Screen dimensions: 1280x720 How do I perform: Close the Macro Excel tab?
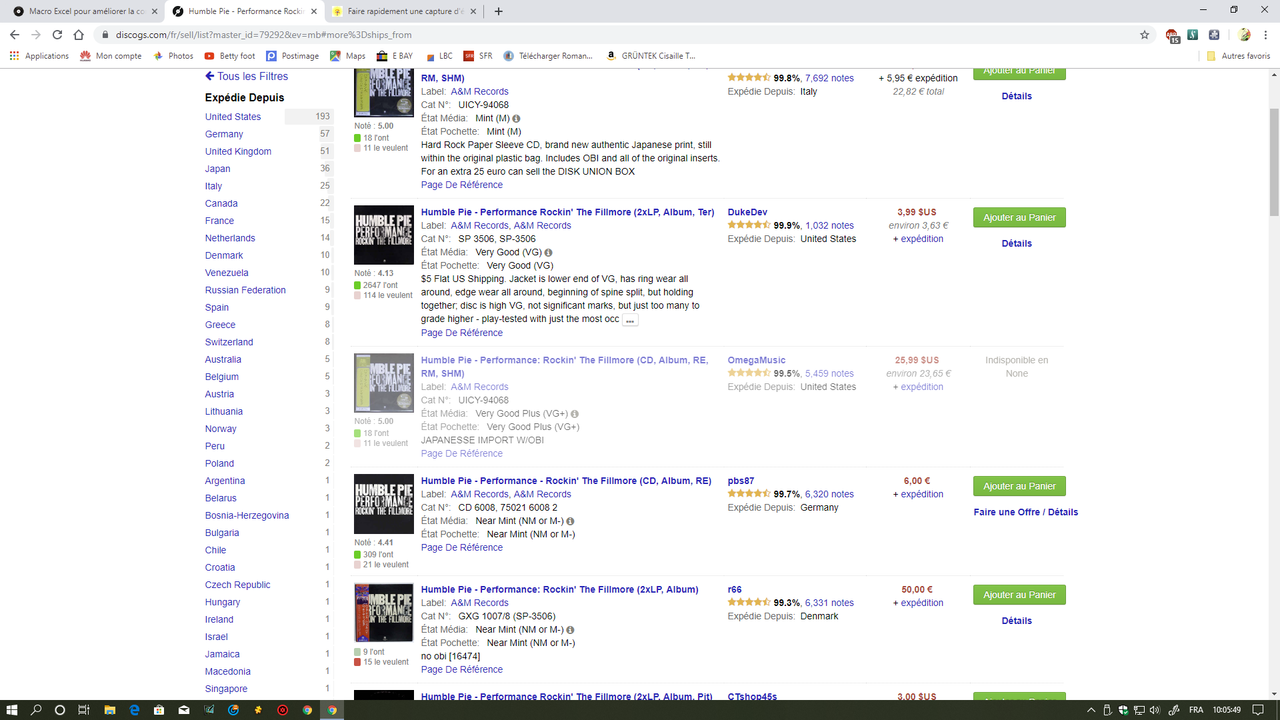click(153, 11)
